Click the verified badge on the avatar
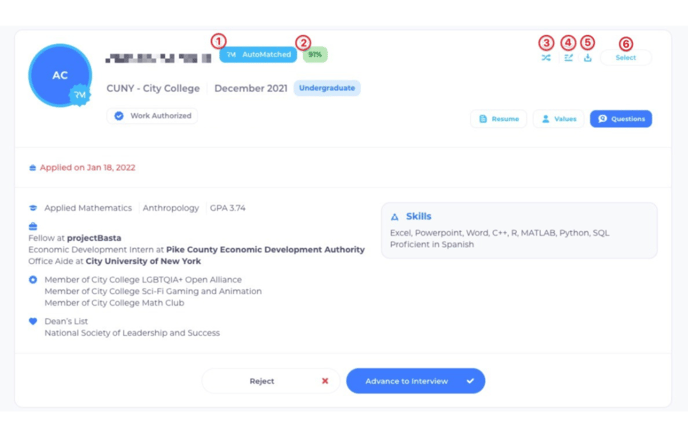688x437 pixels. 79,94
